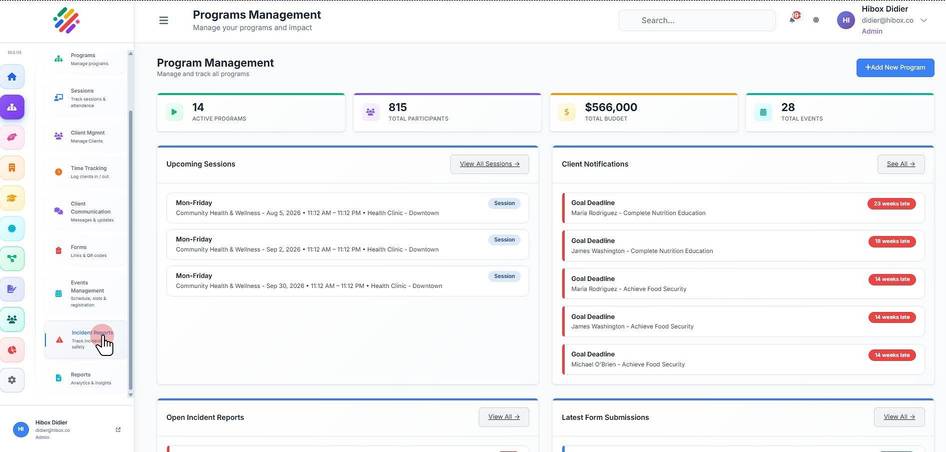This screenshot has width=946, height=452.
Task: Open the green people group module icon
Action: (x=12, y=319)
